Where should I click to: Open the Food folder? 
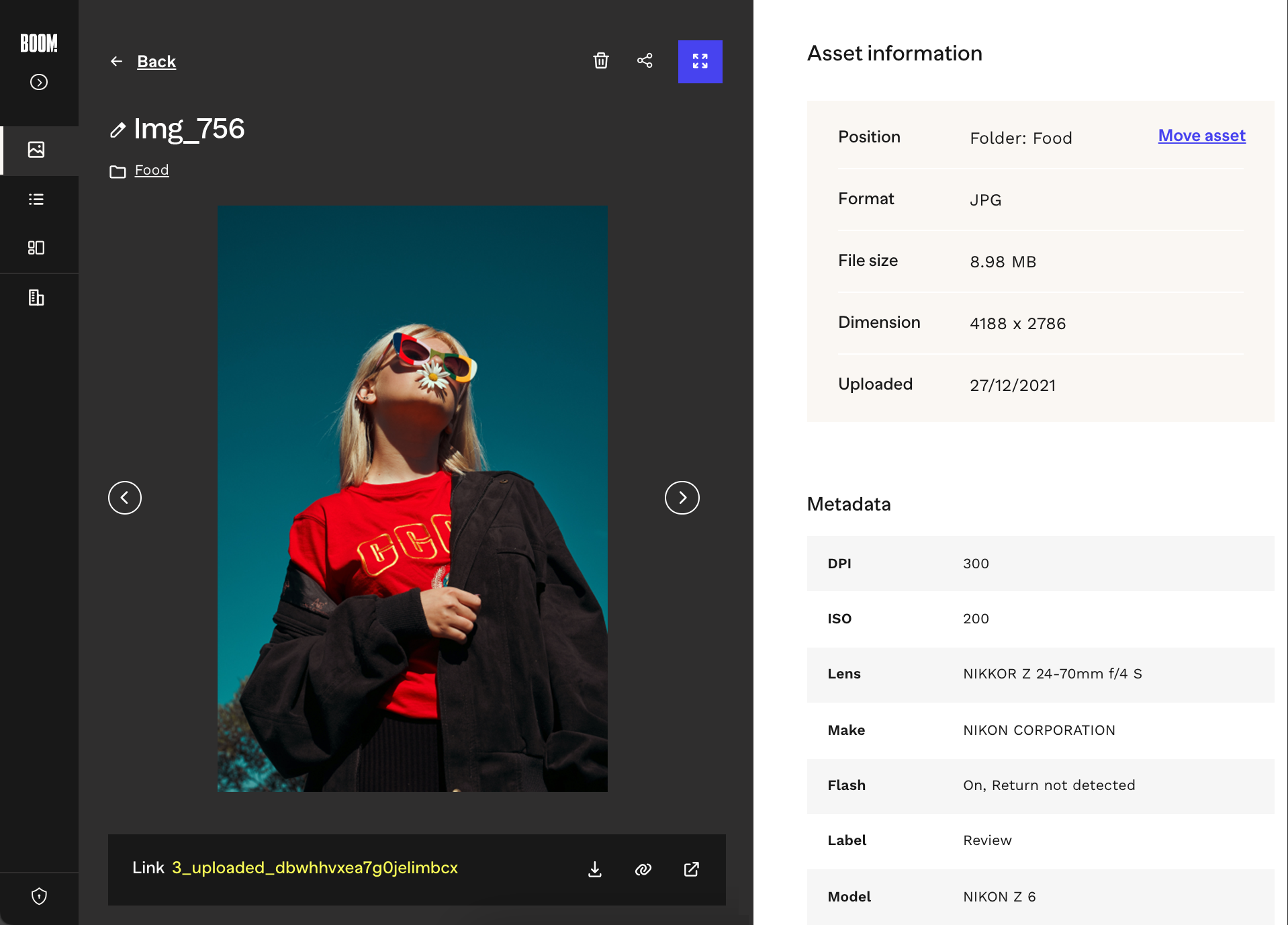pos(152,170)
